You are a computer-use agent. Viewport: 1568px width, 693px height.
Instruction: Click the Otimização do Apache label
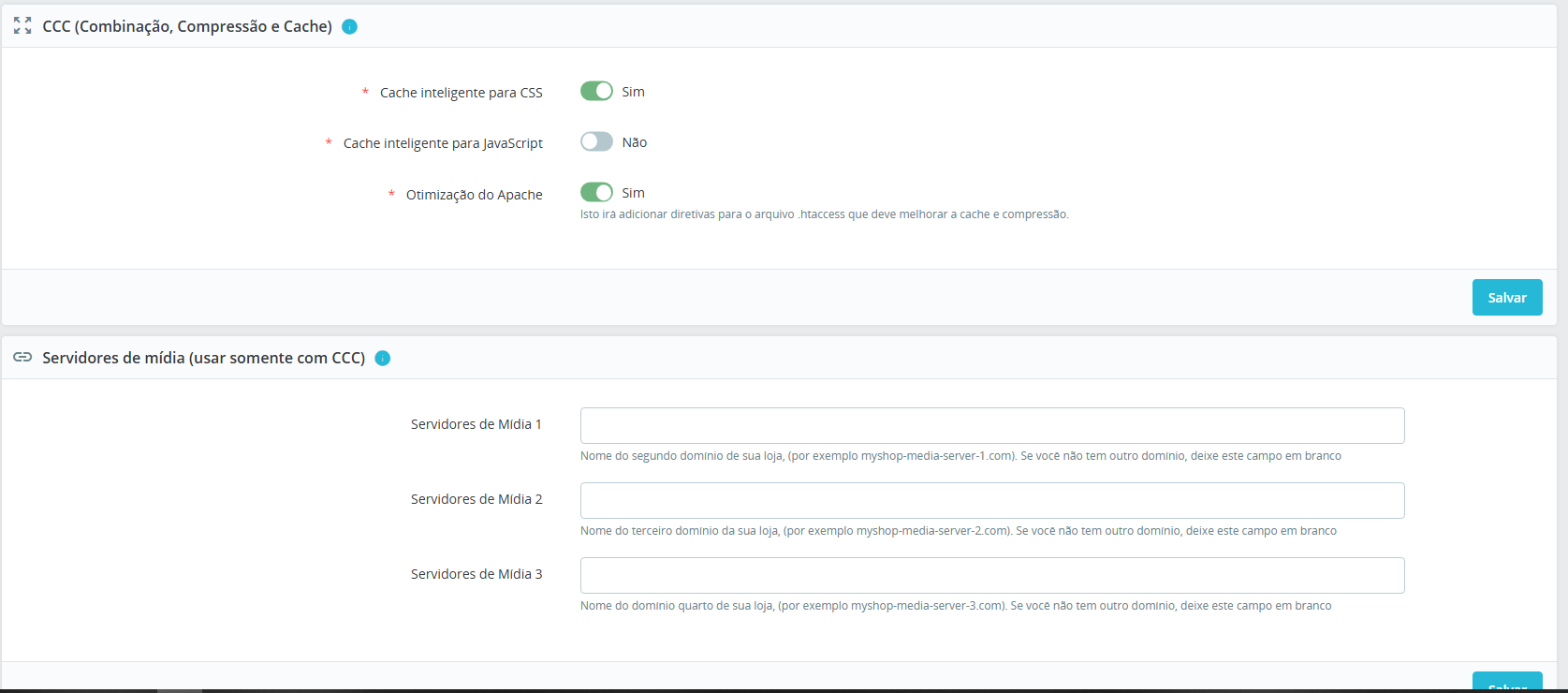pos(475,195)
